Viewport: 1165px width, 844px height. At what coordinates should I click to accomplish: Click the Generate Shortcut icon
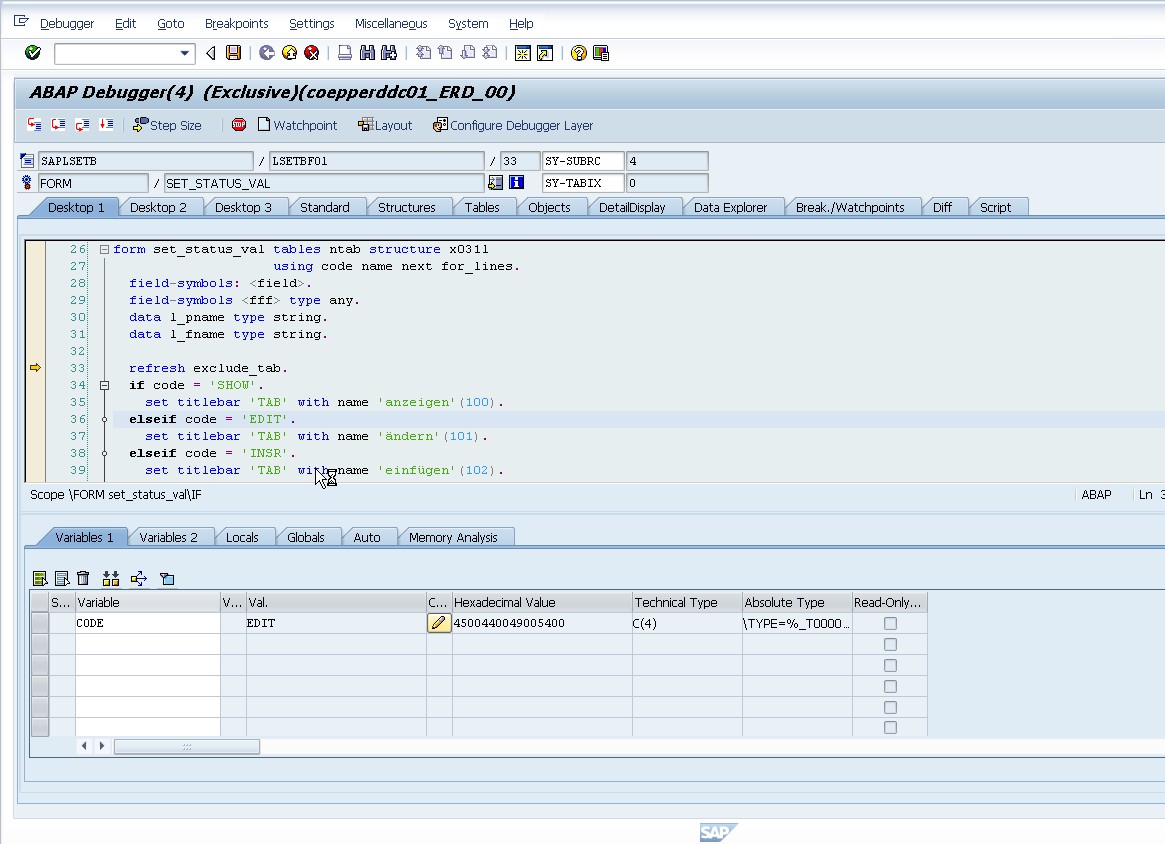click(545, 53)
